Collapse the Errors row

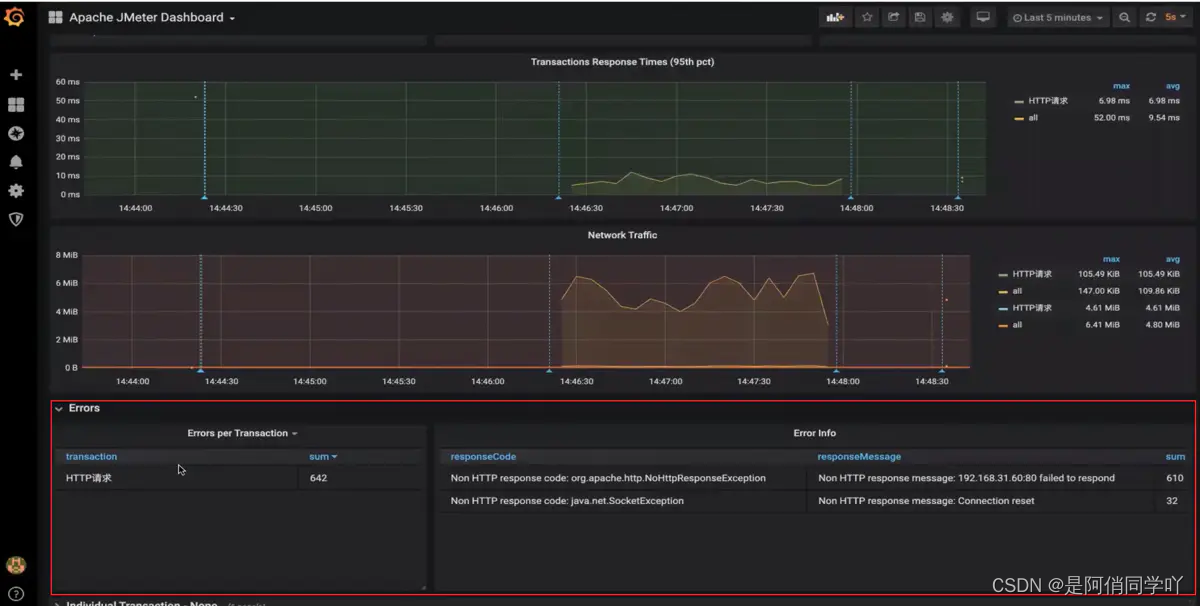coord(78,408)
